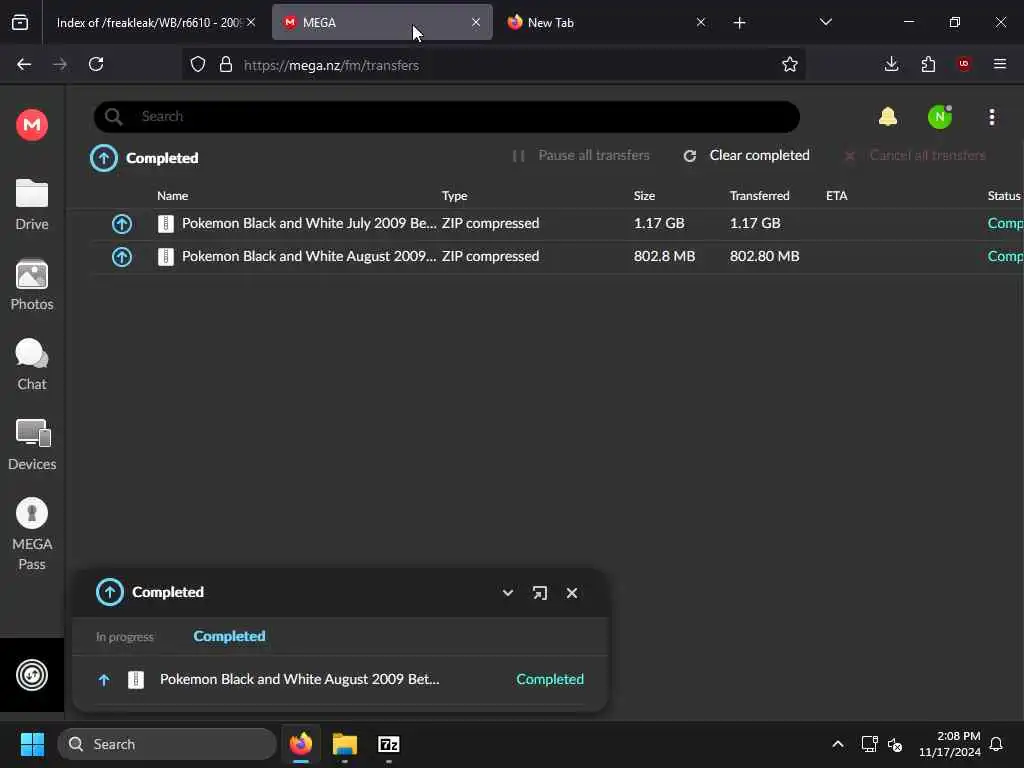This screenshot has width=1024, height=768.
Task: Click the Windows taskbar search box
Action: click(x=167, y=744)
